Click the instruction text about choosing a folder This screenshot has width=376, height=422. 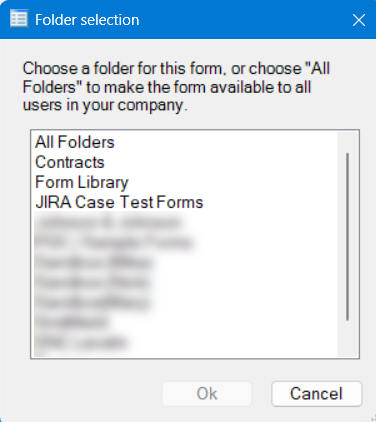click(176, 87)
